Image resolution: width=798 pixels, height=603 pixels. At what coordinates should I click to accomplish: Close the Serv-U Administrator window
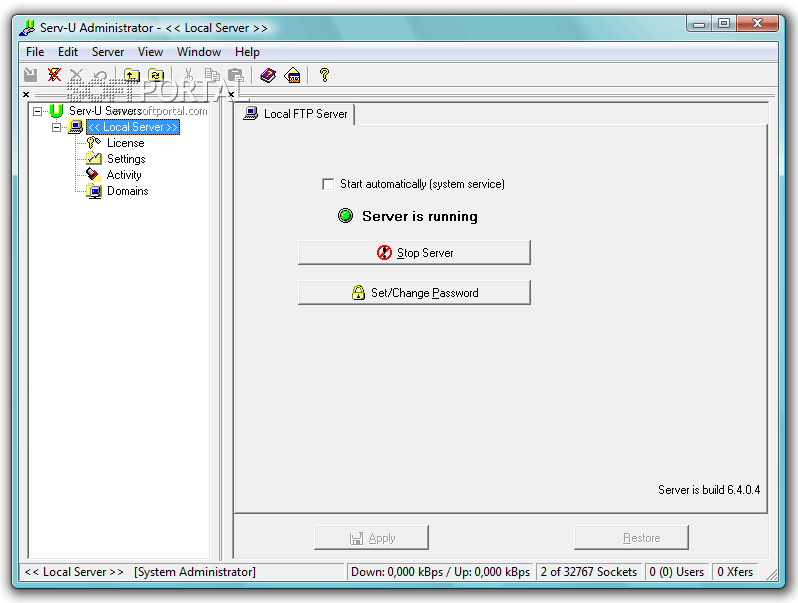pyautogui.click(x=758, y=24)
